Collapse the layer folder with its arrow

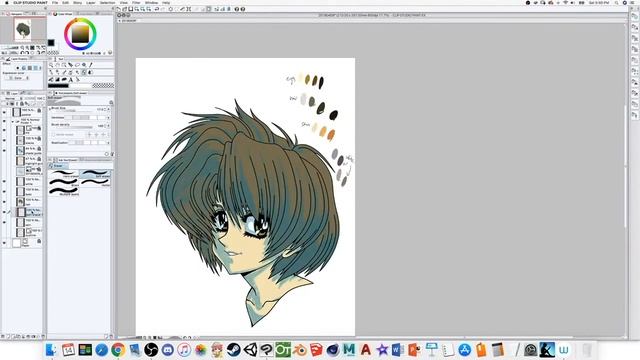click(13, 122)
